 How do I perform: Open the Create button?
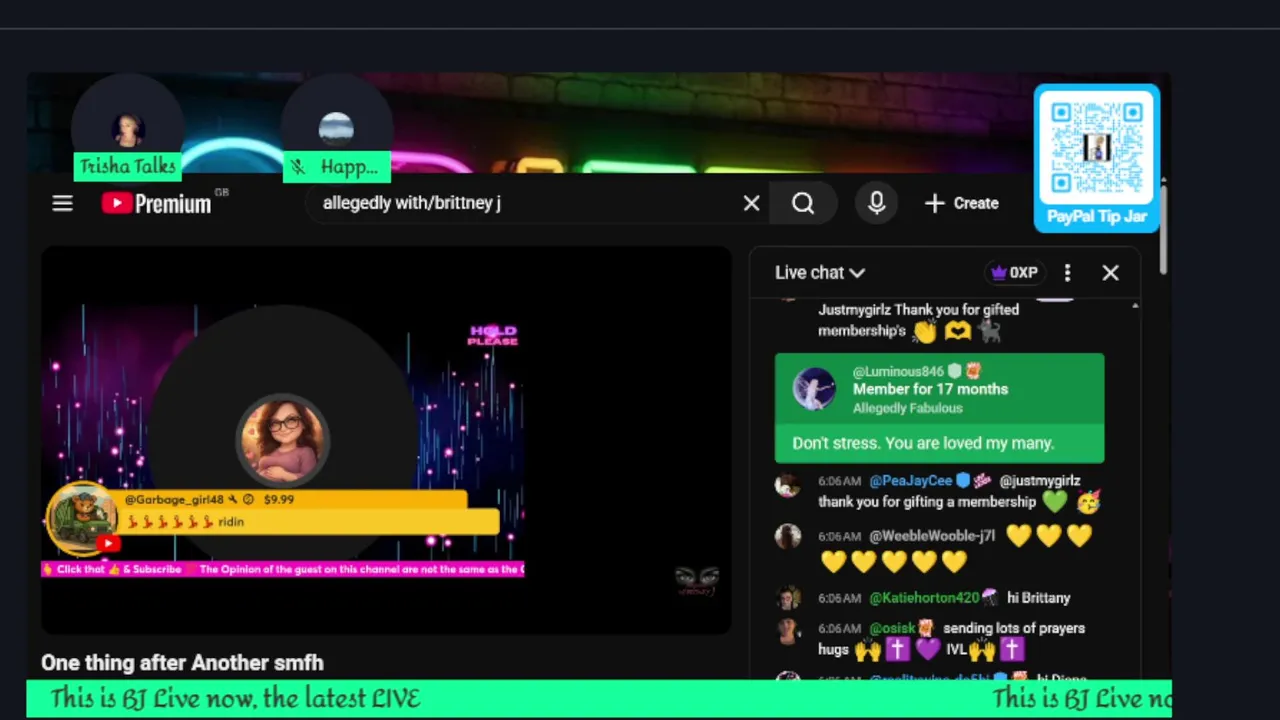pyautogui.click(x=962, y=203)
